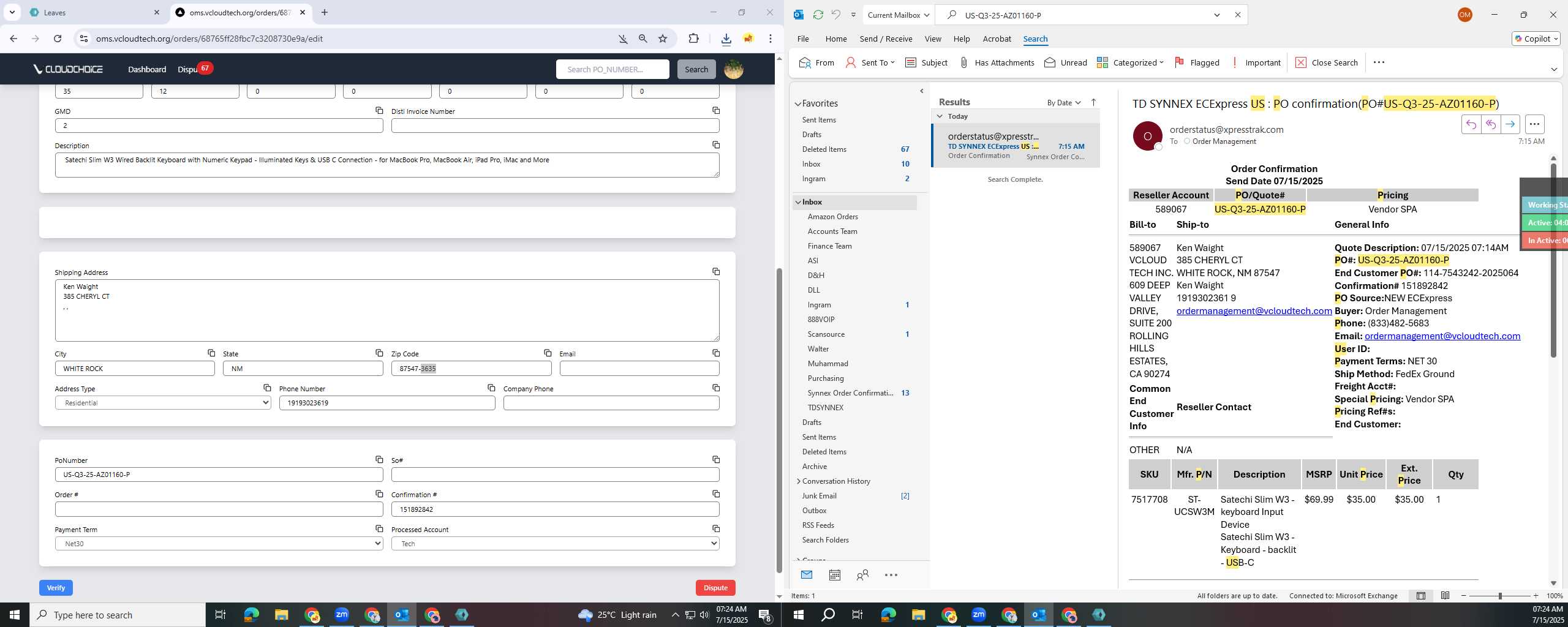Click Outlook Send/Receive sync icon
Screen dimensions: 1568x627
click(x=818, y=15)
